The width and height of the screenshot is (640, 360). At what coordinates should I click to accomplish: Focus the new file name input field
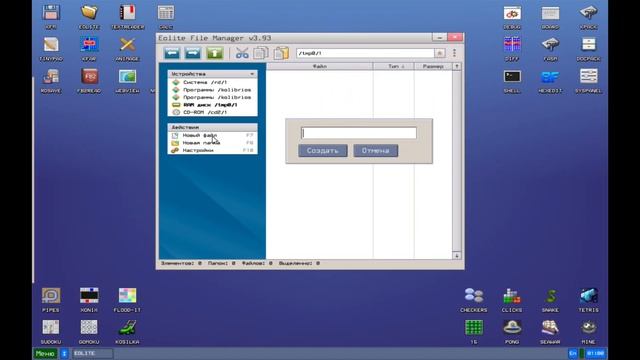[x=359, y=133]
